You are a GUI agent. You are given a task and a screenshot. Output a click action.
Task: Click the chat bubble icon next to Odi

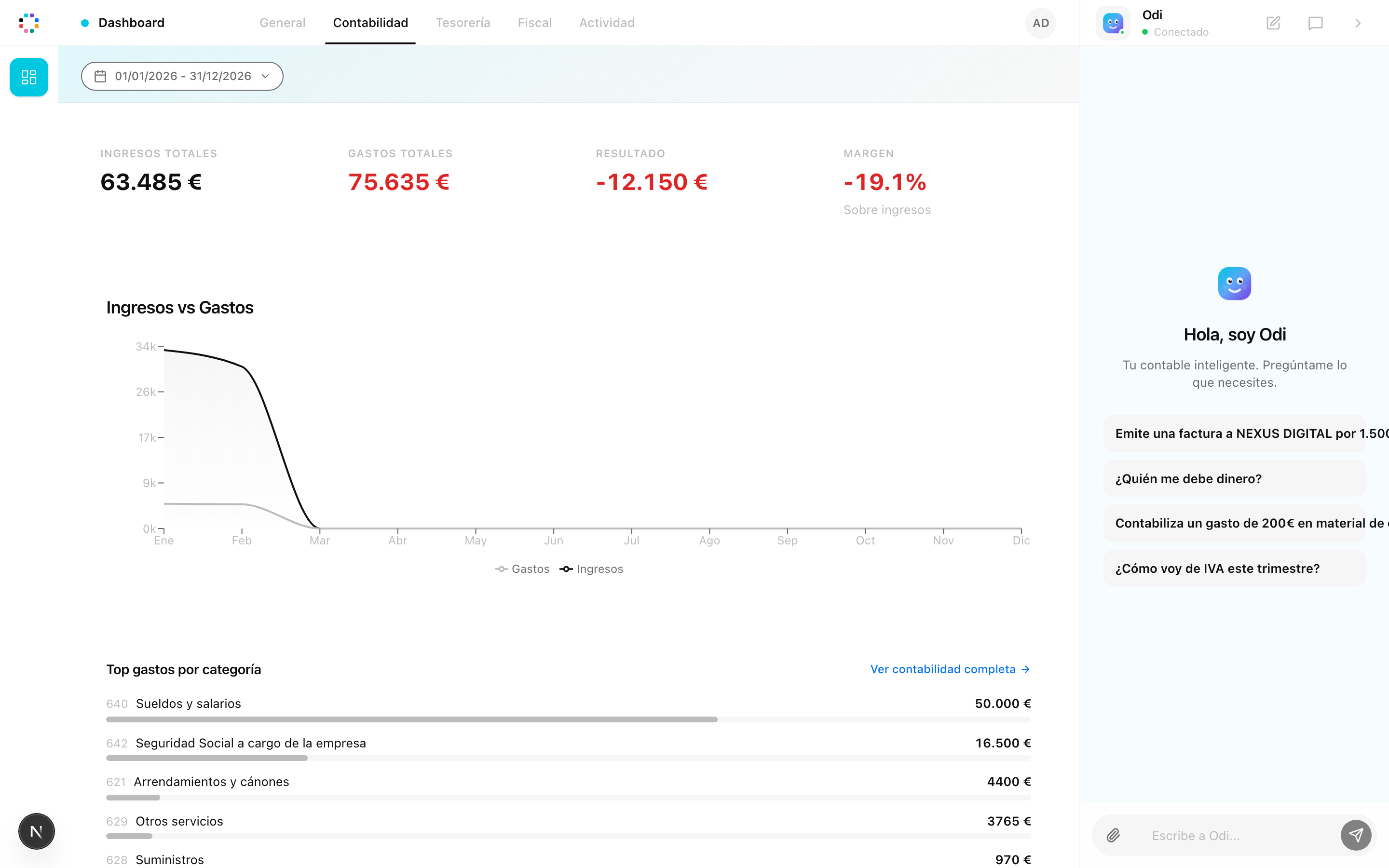[x=1316, y=23]
